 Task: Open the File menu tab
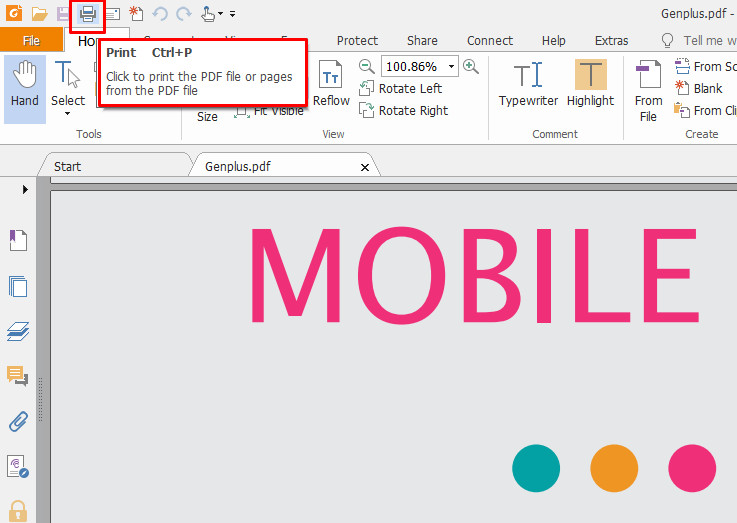pyautogui.click(x=31, y=41)
